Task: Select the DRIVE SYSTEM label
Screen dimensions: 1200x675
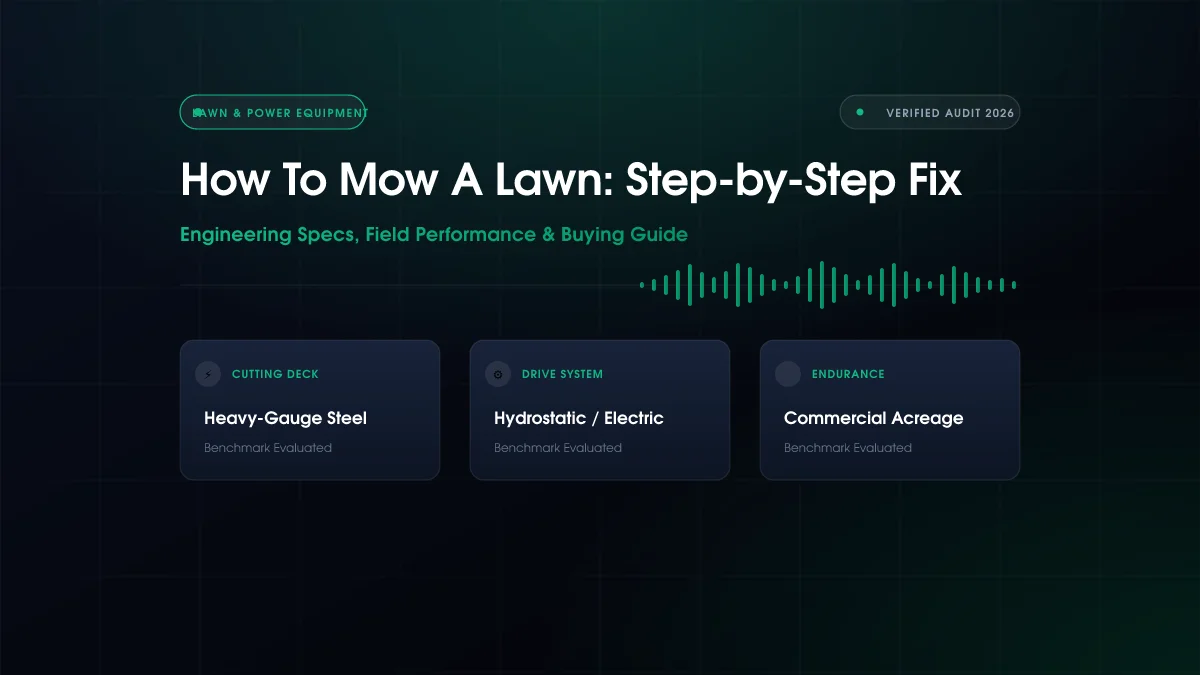Action: (x=562, y=374)
